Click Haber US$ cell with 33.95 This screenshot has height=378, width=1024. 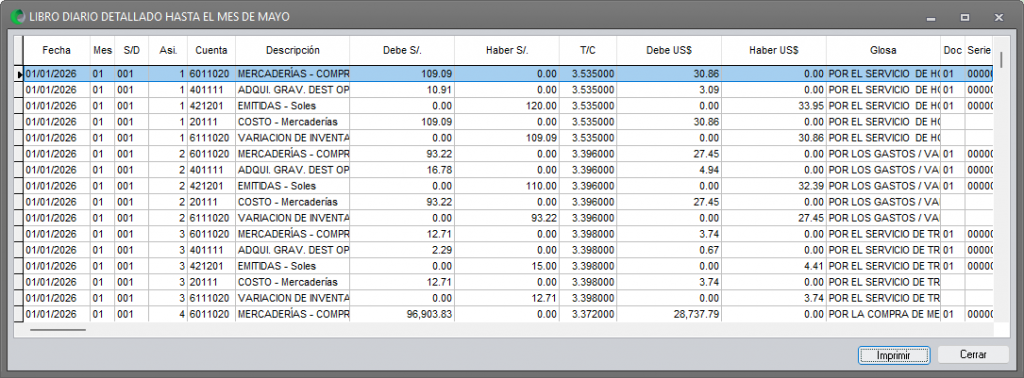[x=774, y=106]
